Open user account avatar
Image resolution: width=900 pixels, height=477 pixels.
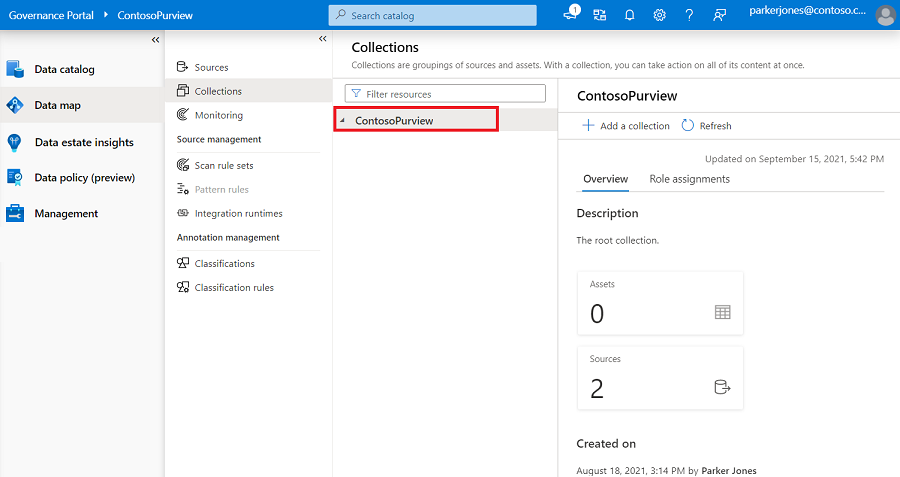coord(885,15)
